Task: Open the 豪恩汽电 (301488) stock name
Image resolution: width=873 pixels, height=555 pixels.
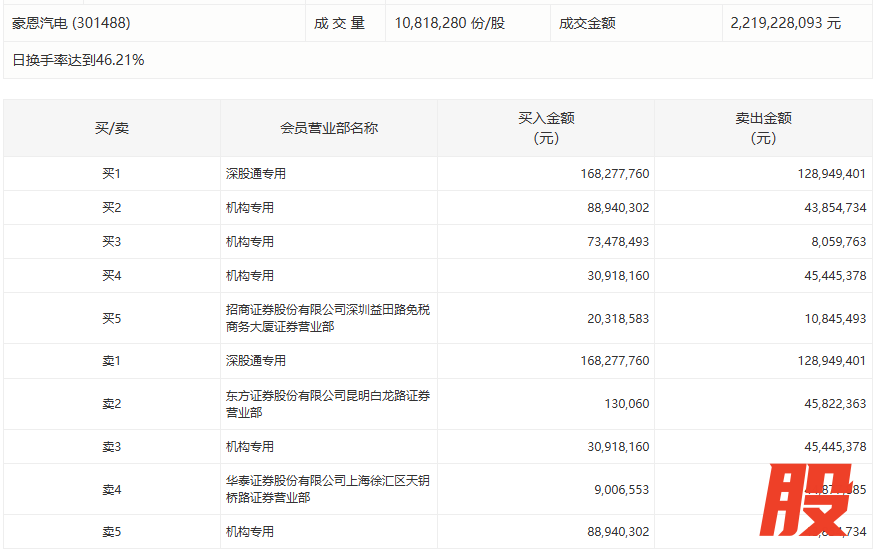Action: pyautogui.click(x=71, y=22)
